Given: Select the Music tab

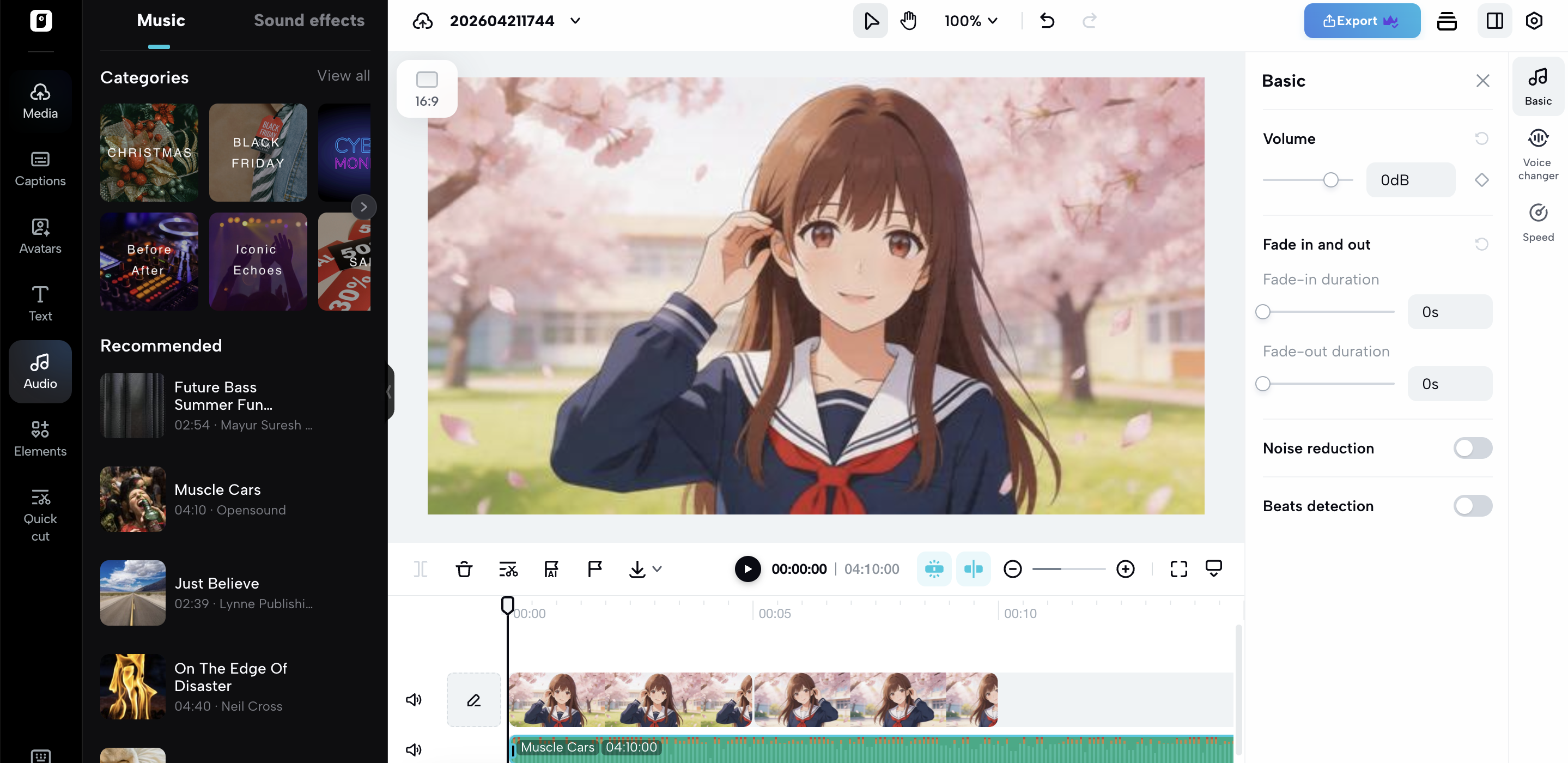Looking at the screenshot, I should (x=160, y=20).
